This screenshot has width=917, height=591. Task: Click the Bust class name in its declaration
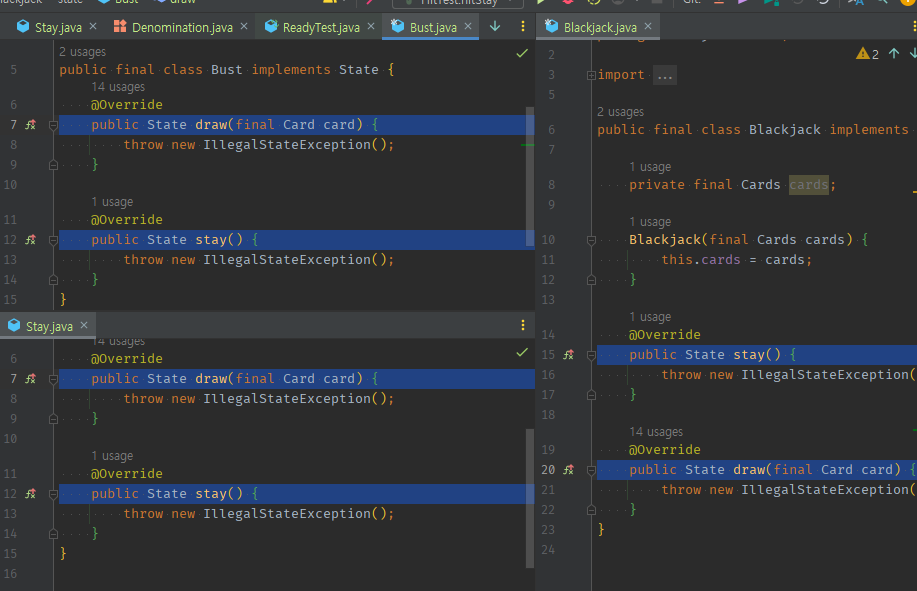[x=226, y=70]
